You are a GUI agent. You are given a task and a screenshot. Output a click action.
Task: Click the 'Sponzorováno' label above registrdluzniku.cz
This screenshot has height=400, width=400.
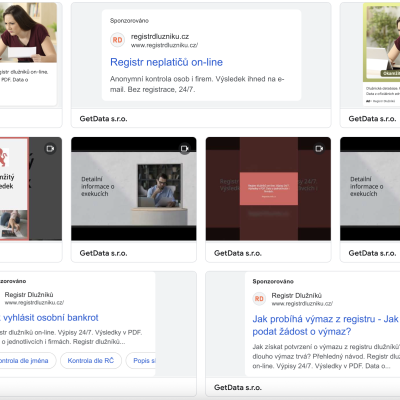click(x=129, y=21)
